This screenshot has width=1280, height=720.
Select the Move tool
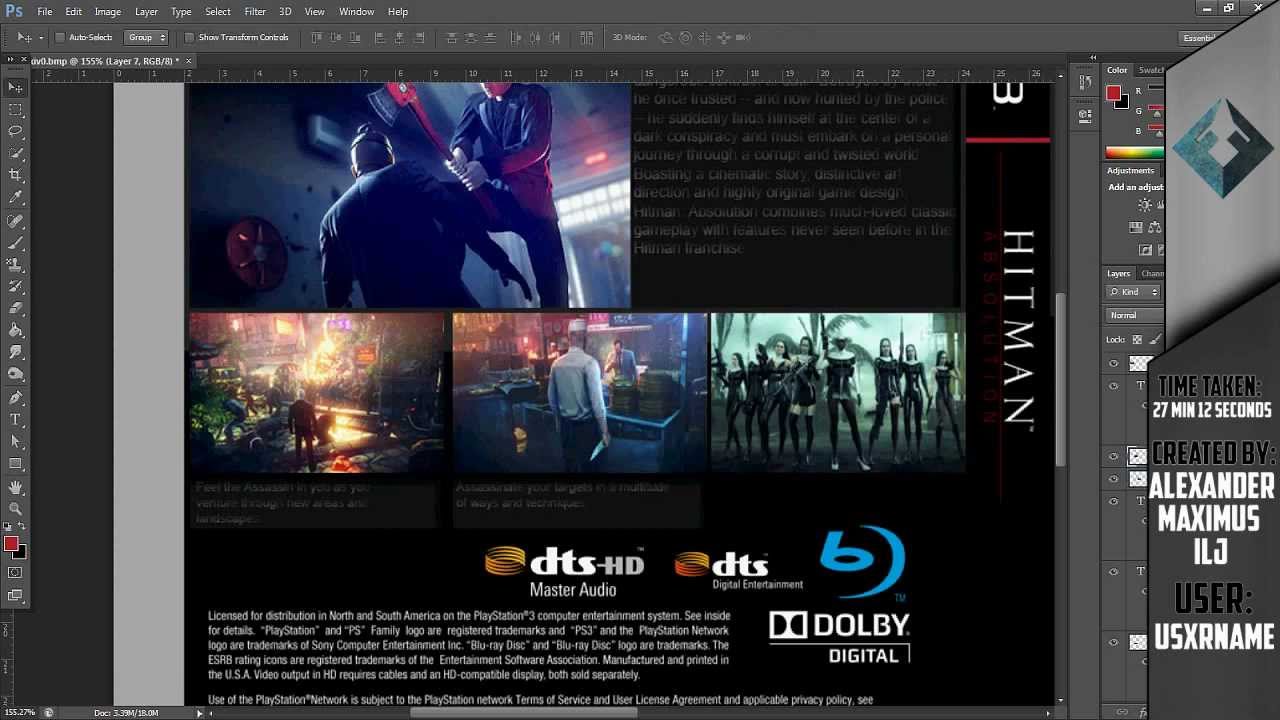(16, 88)
